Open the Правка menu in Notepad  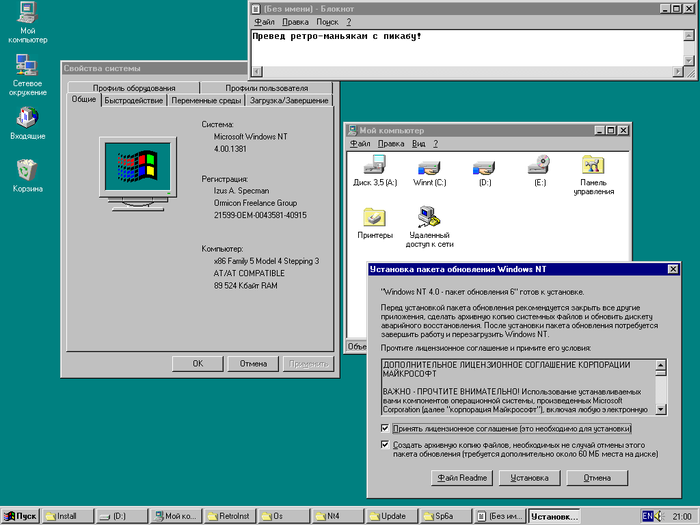pos(295,21)
